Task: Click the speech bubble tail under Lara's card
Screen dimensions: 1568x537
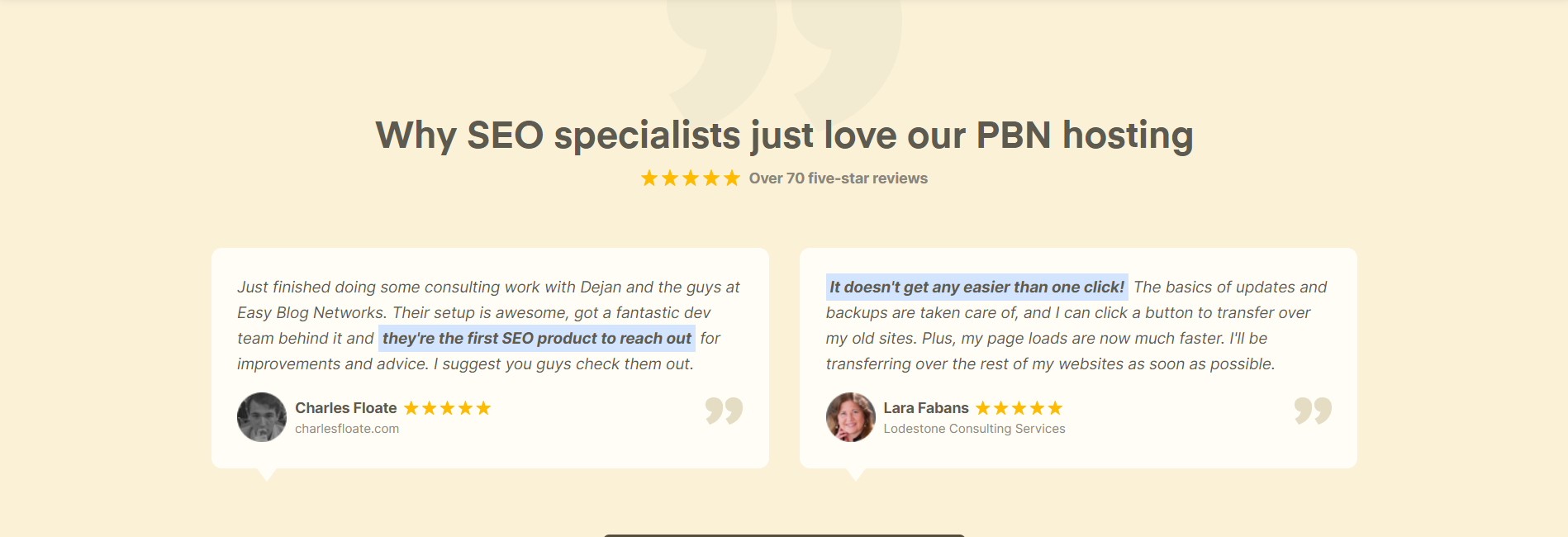Action: (x=856, y=474)
